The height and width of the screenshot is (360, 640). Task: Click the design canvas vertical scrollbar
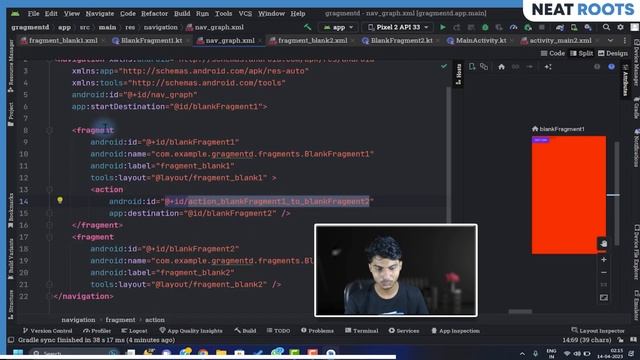tap(617, 193)
